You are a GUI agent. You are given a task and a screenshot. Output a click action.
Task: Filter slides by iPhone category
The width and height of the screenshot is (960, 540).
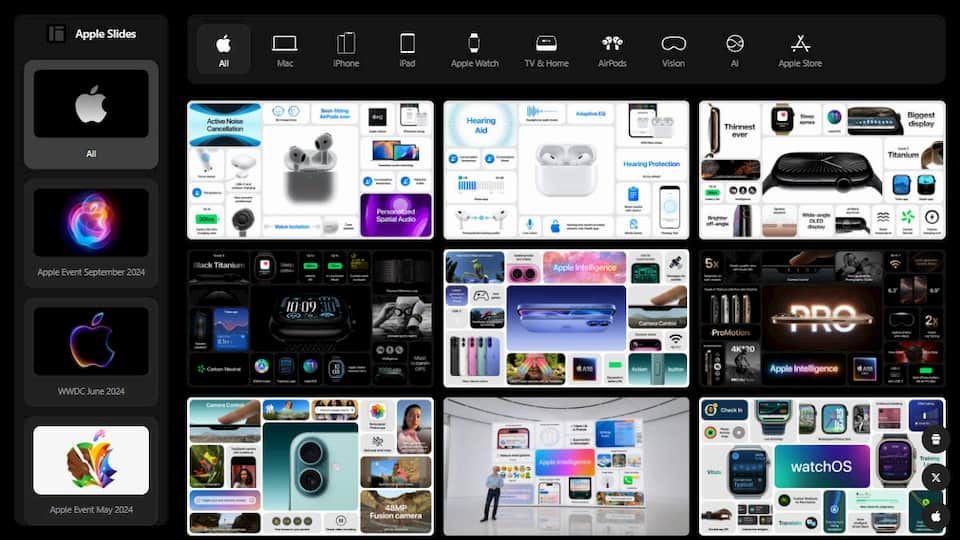coord(346,50)
